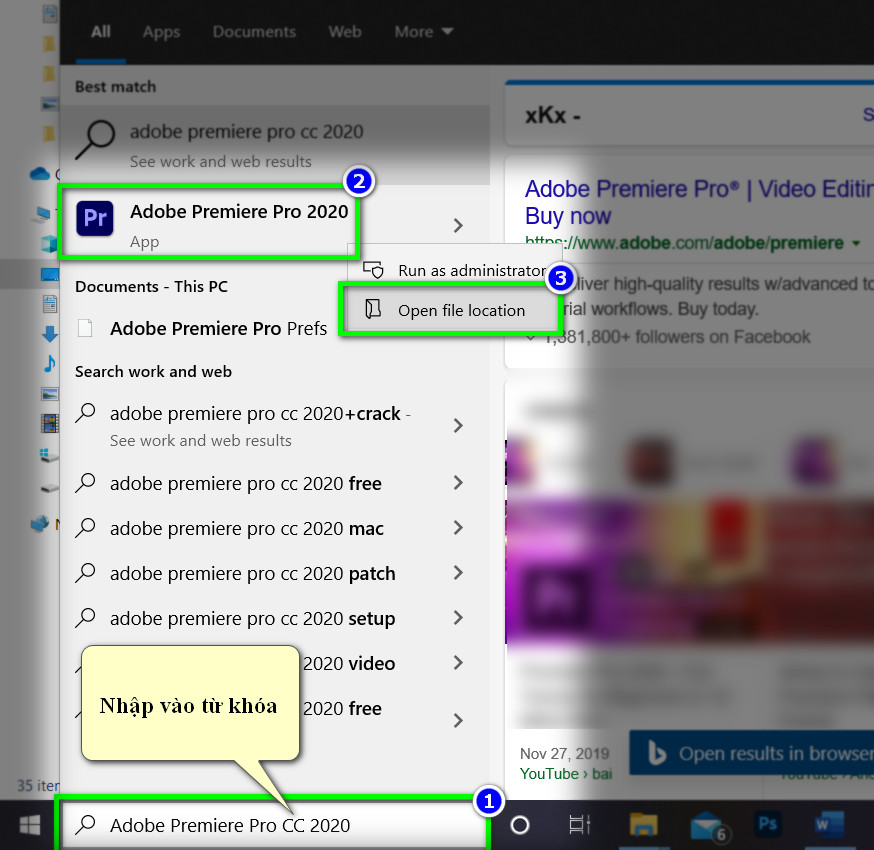Click the taskbar search input box
Viewport: 874px width, 850px height.
tap(273, 825)
